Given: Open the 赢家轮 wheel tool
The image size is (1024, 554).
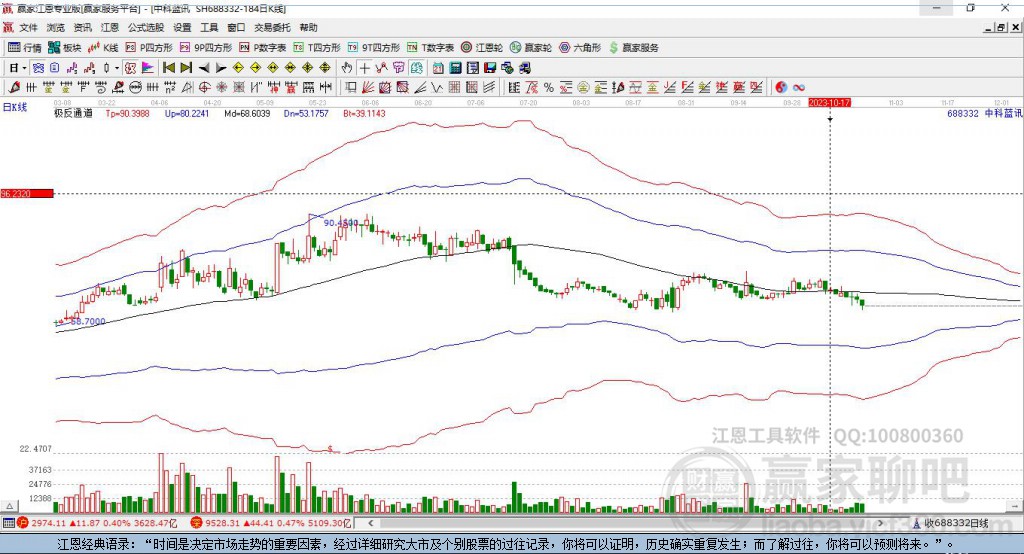Looking at the screenshot, I should click(x=531, y=48).
